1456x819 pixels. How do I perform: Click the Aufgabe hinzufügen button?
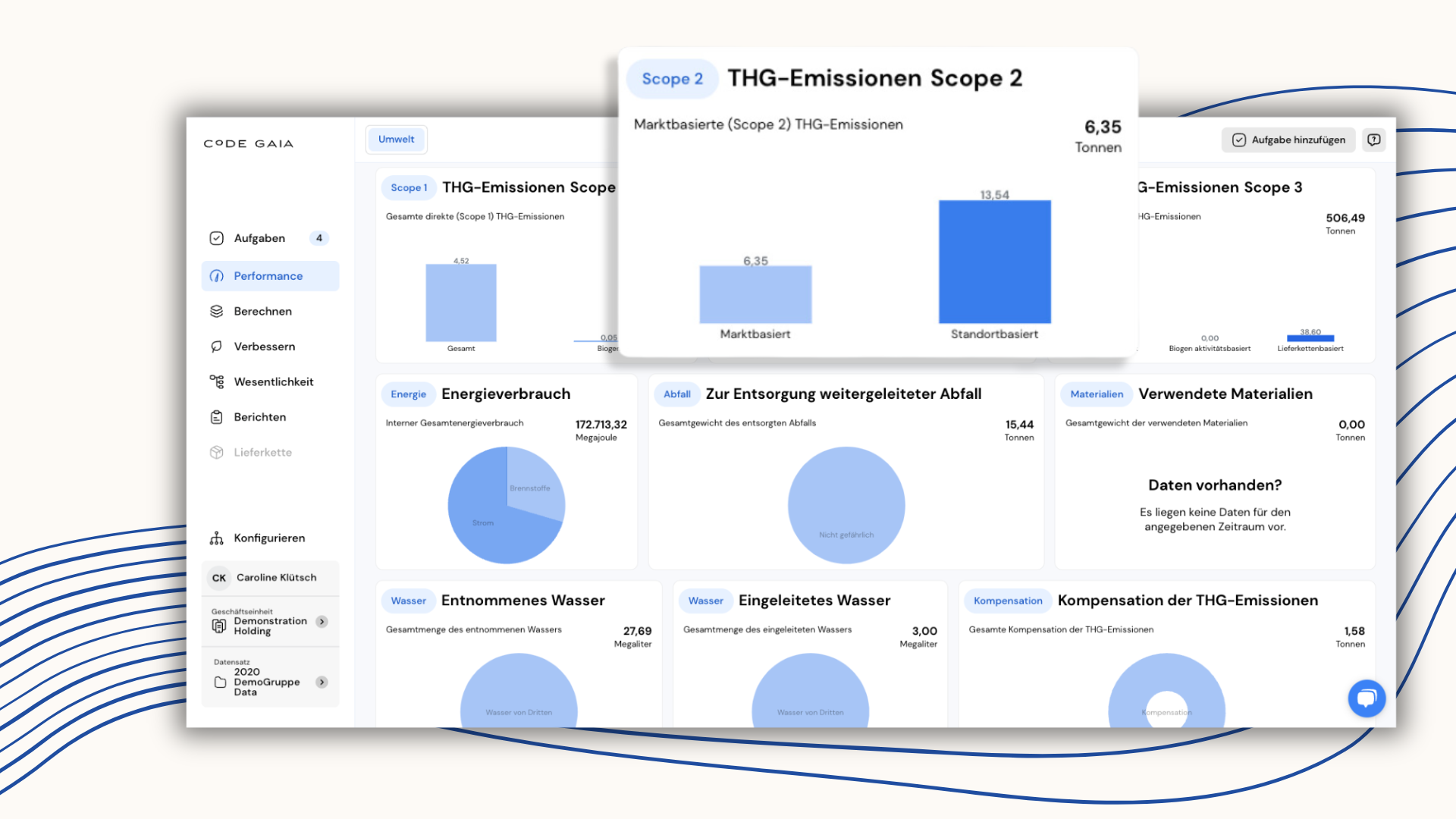click(1288, 140)
